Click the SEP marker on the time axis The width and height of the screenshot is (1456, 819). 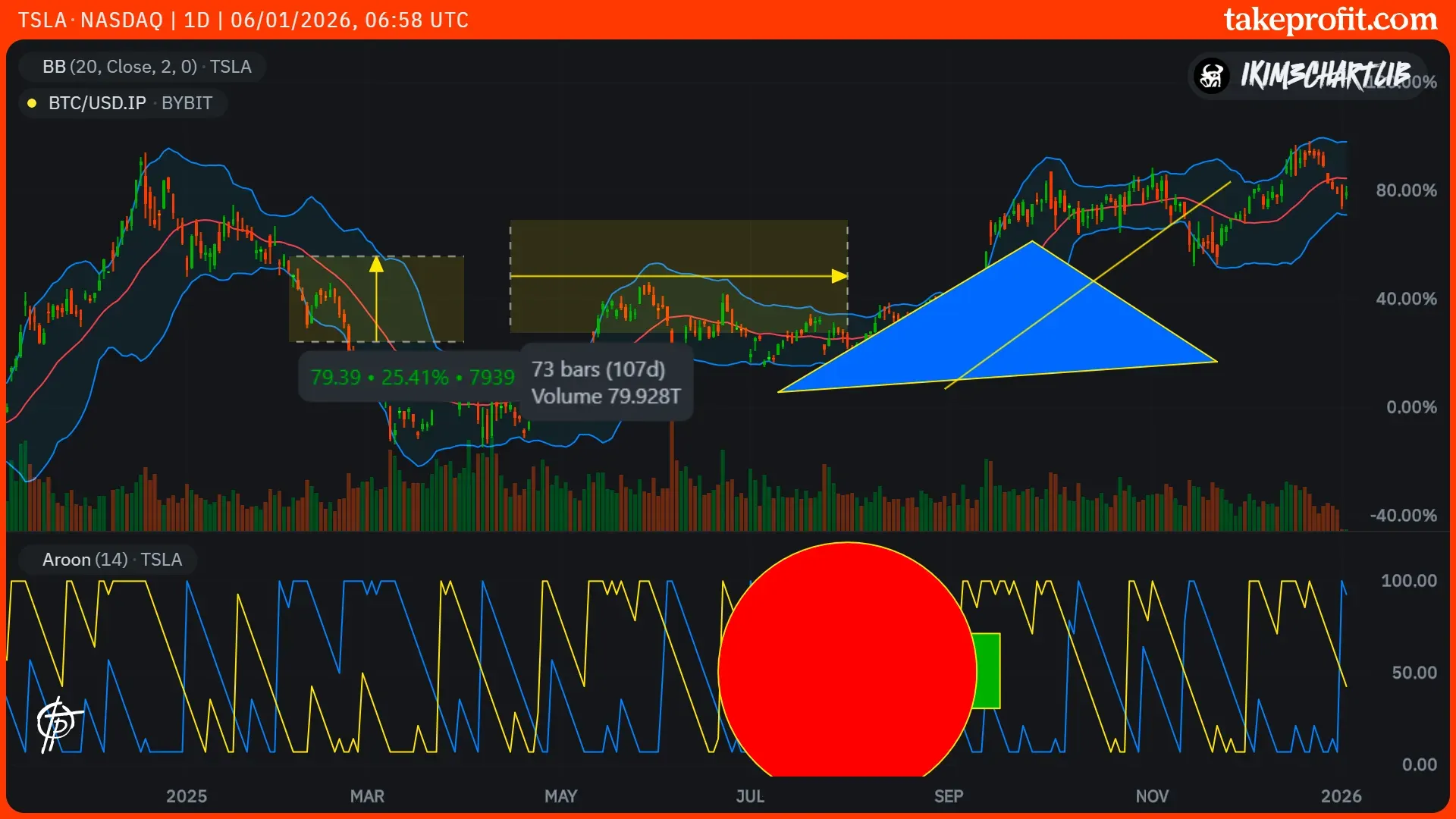click(948, 796)
